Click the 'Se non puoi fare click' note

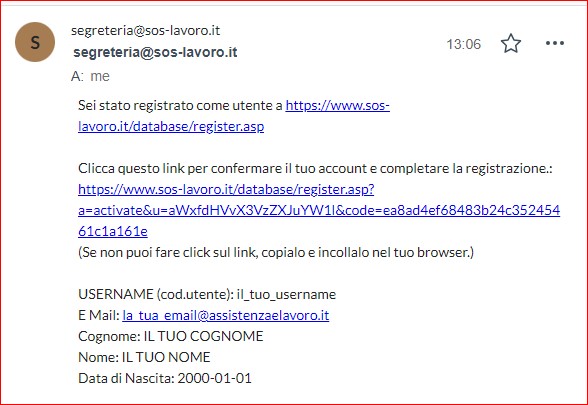click(276, 252)
